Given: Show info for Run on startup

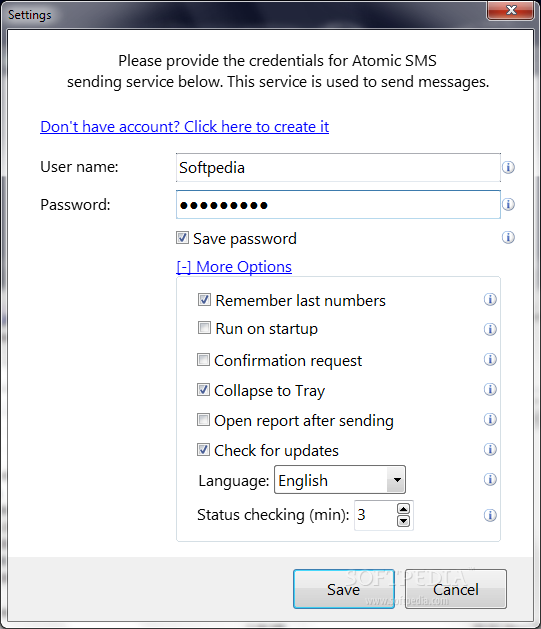Looking at the screenshot, I should pos(490,329).
